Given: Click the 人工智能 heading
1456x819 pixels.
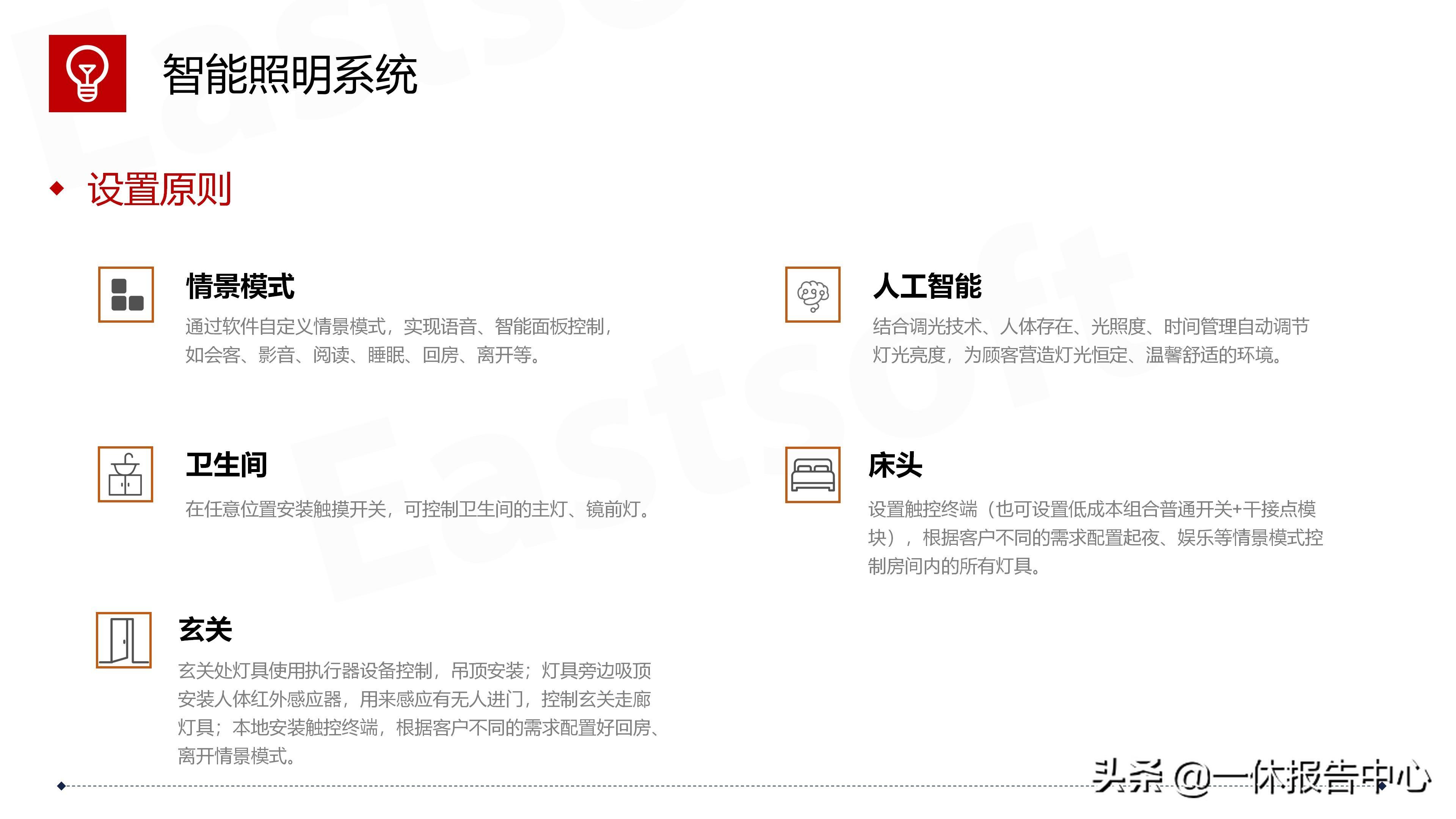Looking at the screenshot, I should pyautogui.click(x=927, y=286).
